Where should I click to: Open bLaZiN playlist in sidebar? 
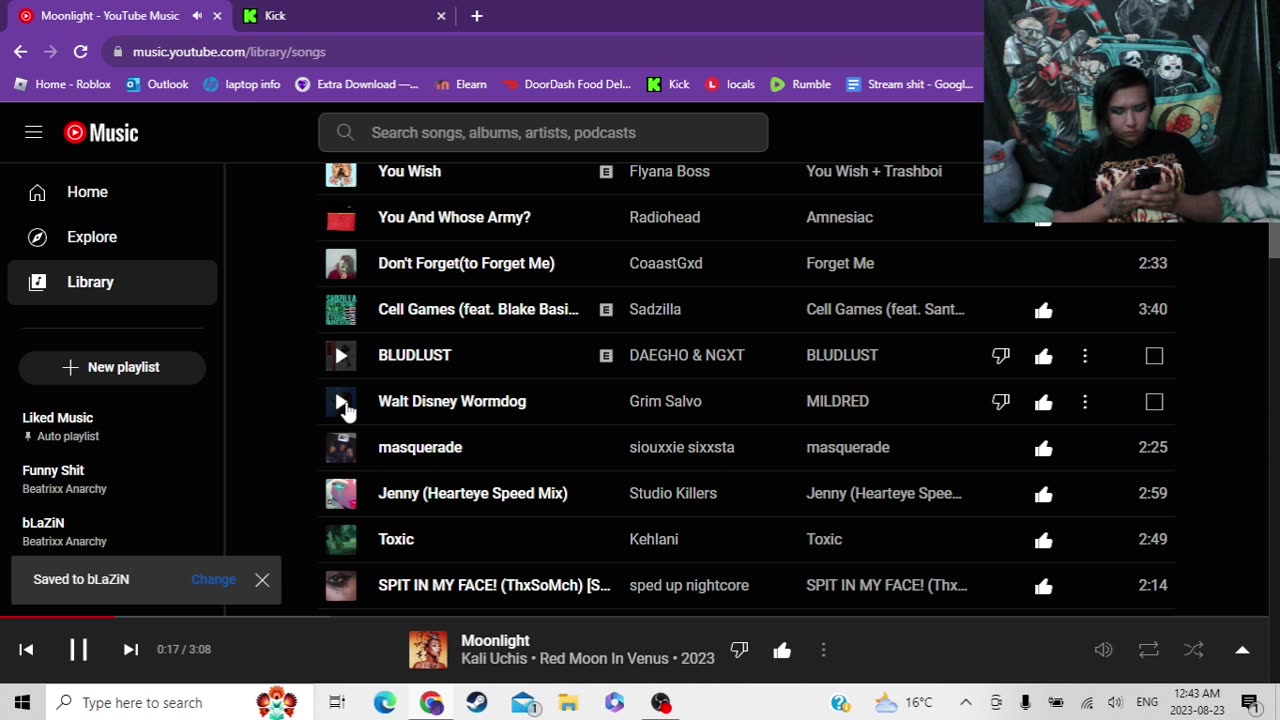point(43,523)
